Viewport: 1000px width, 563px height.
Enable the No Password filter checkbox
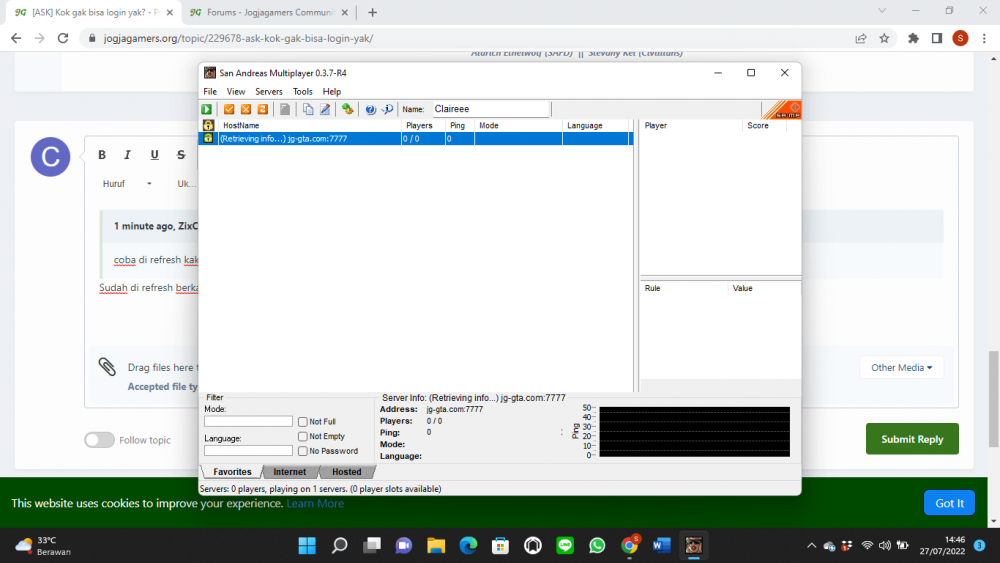tap(303, 451)
